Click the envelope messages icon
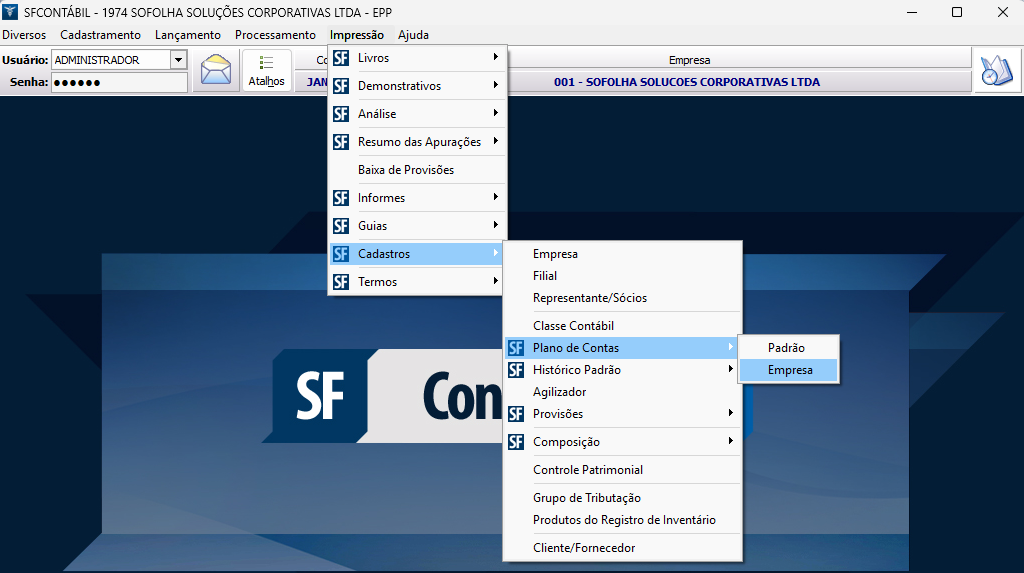 tap(215, 71)
